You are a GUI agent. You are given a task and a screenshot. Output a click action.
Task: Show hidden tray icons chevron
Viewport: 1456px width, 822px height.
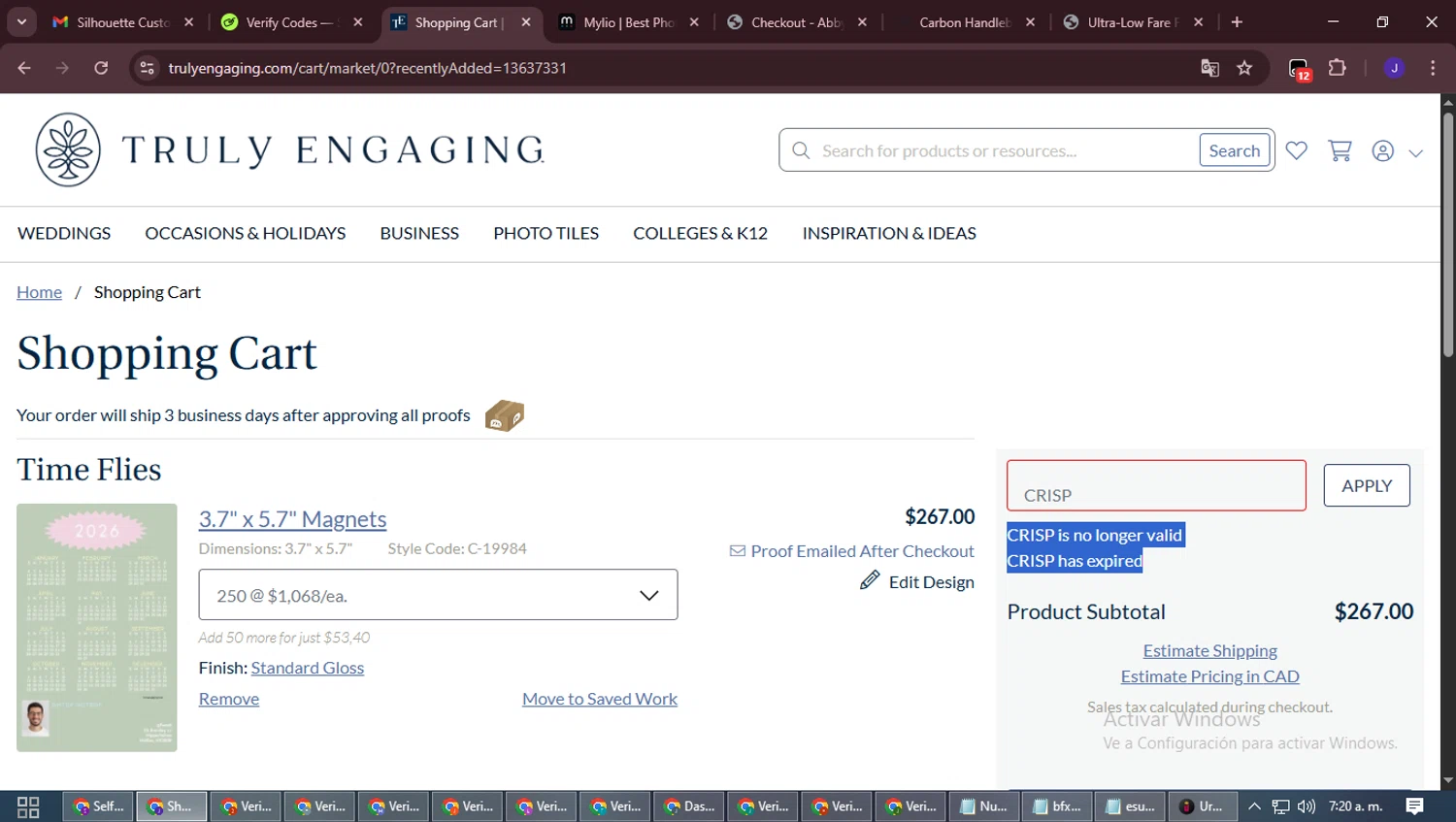(1254, 806)
